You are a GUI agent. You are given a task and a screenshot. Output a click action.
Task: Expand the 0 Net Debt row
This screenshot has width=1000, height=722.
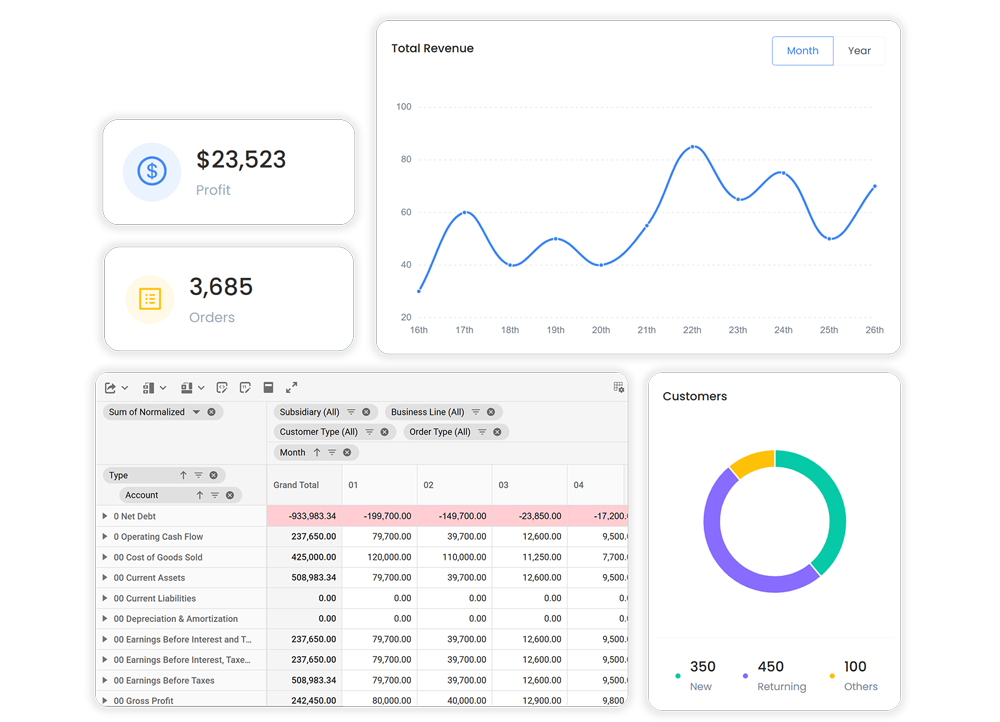pos(105,517)
